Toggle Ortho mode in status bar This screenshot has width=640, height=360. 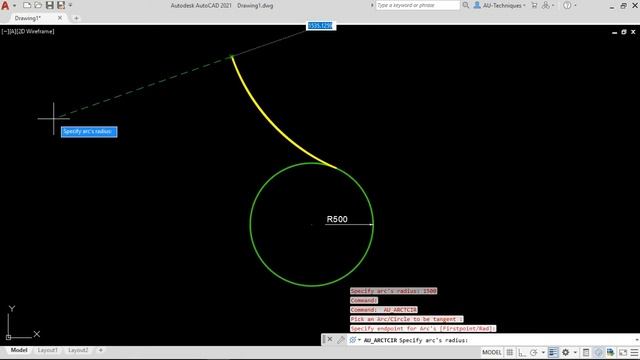[x=522, y=352]
